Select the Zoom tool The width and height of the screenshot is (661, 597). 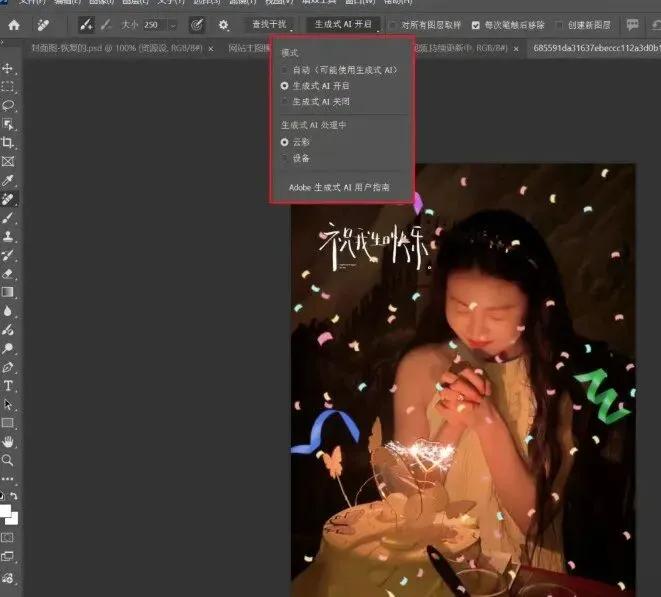(x=8, y=460)
